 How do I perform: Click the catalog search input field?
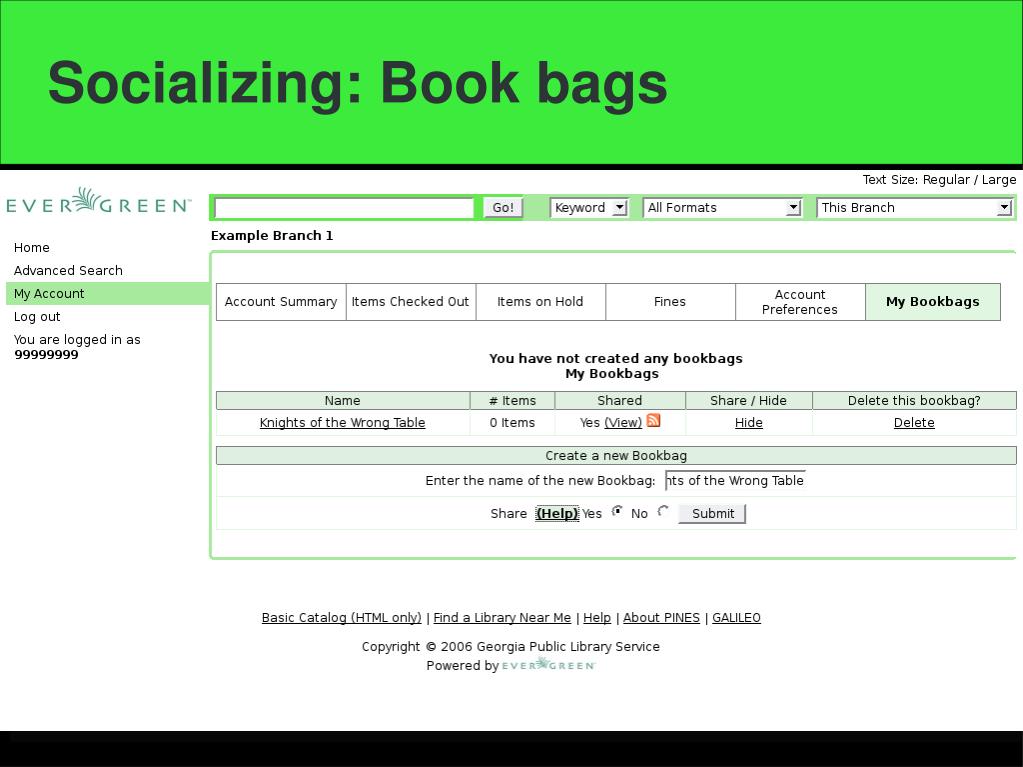tap(344, 208)
